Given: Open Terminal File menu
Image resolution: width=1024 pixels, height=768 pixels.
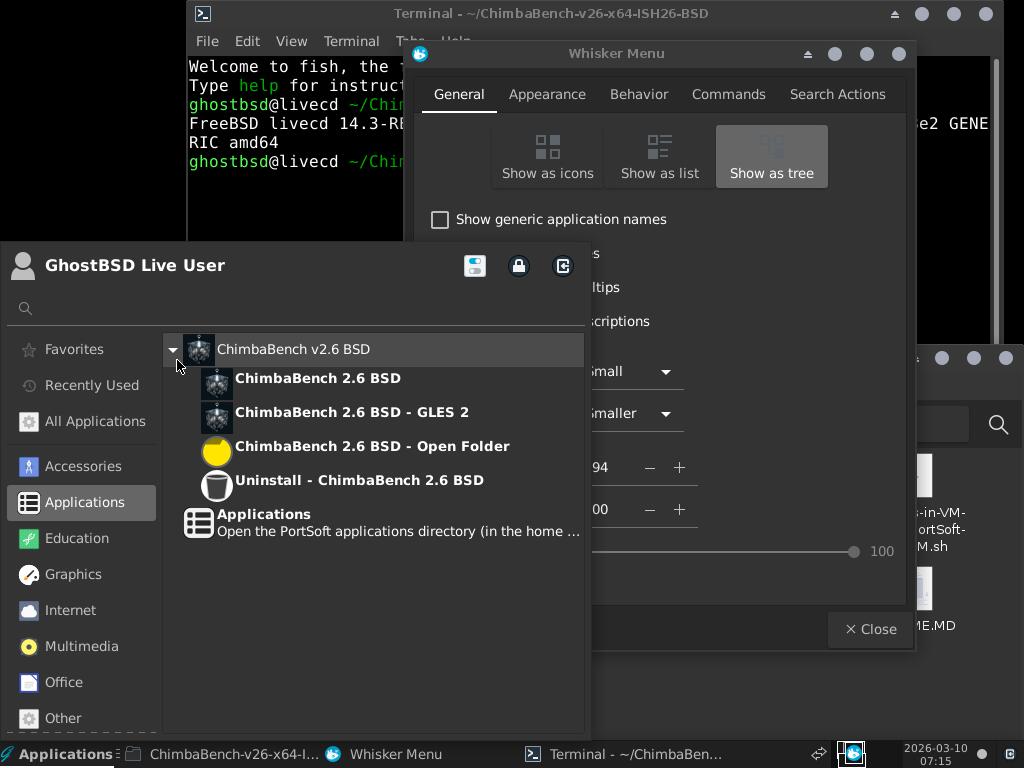Looking at the screenshot, I should coord(207,41).
